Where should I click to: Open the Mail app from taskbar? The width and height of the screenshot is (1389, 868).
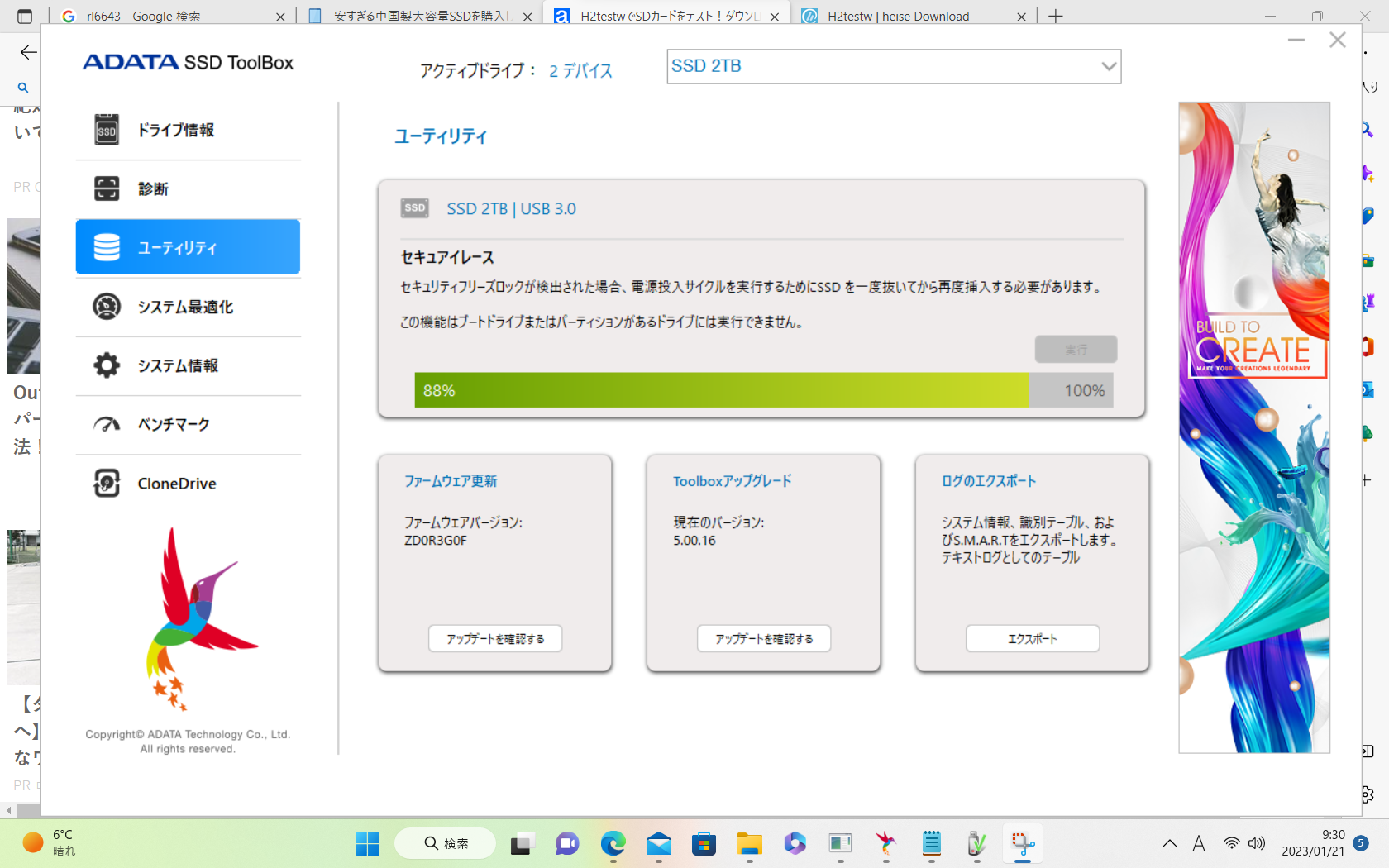click(x=659, y=843)
